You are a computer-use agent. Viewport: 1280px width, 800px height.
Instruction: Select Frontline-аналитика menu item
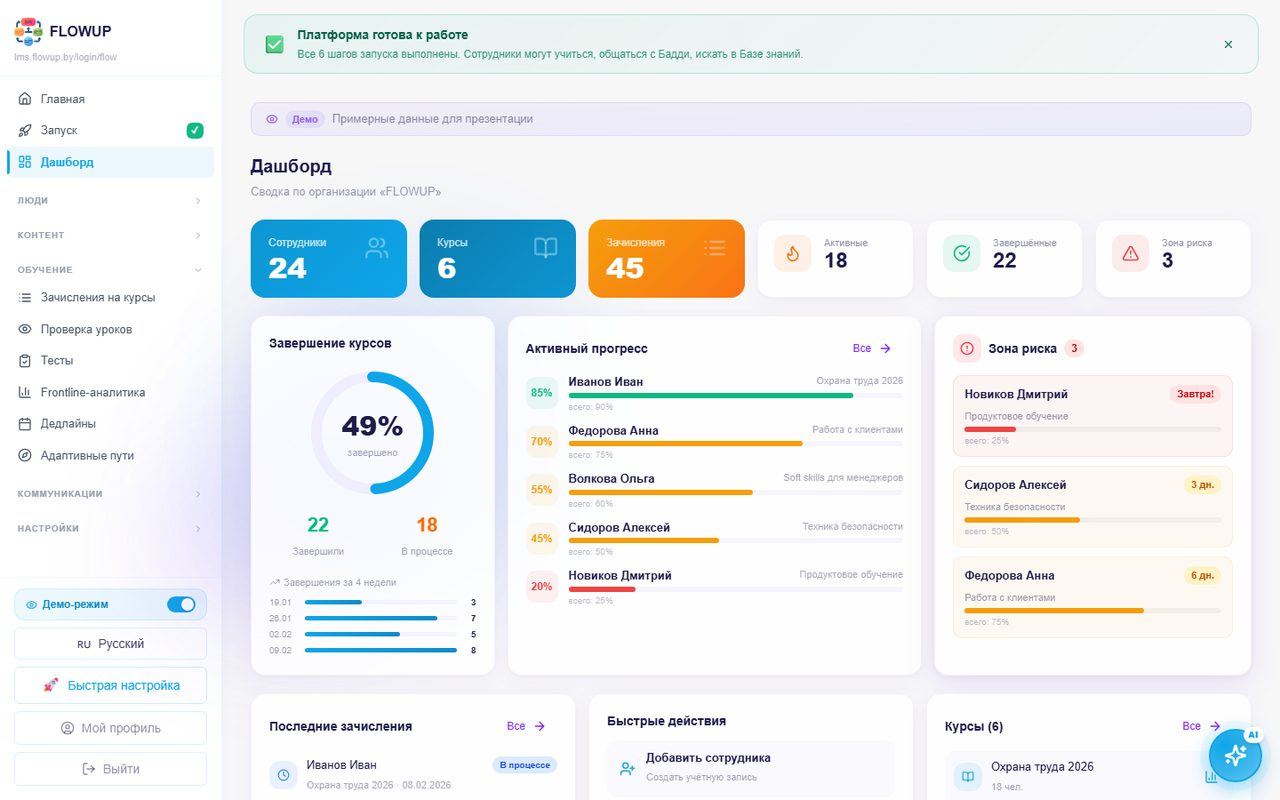tap(110, 392)
